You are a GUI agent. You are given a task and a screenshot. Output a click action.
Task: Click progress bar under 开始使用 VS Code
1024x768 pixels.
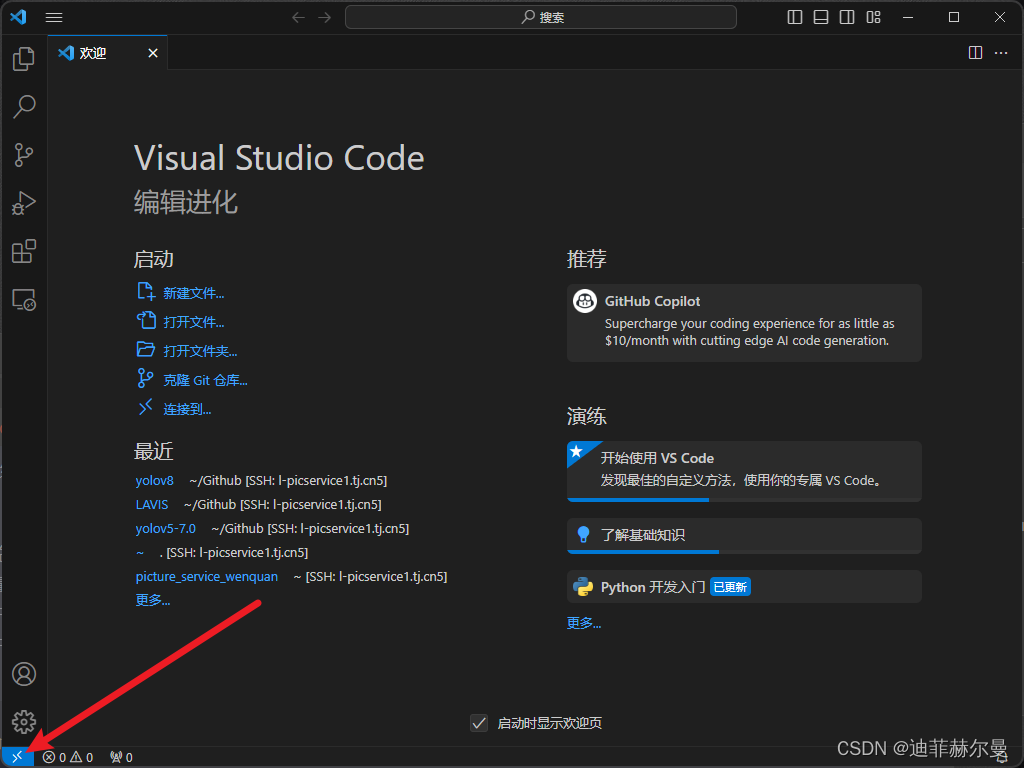[x=744, y=500]
